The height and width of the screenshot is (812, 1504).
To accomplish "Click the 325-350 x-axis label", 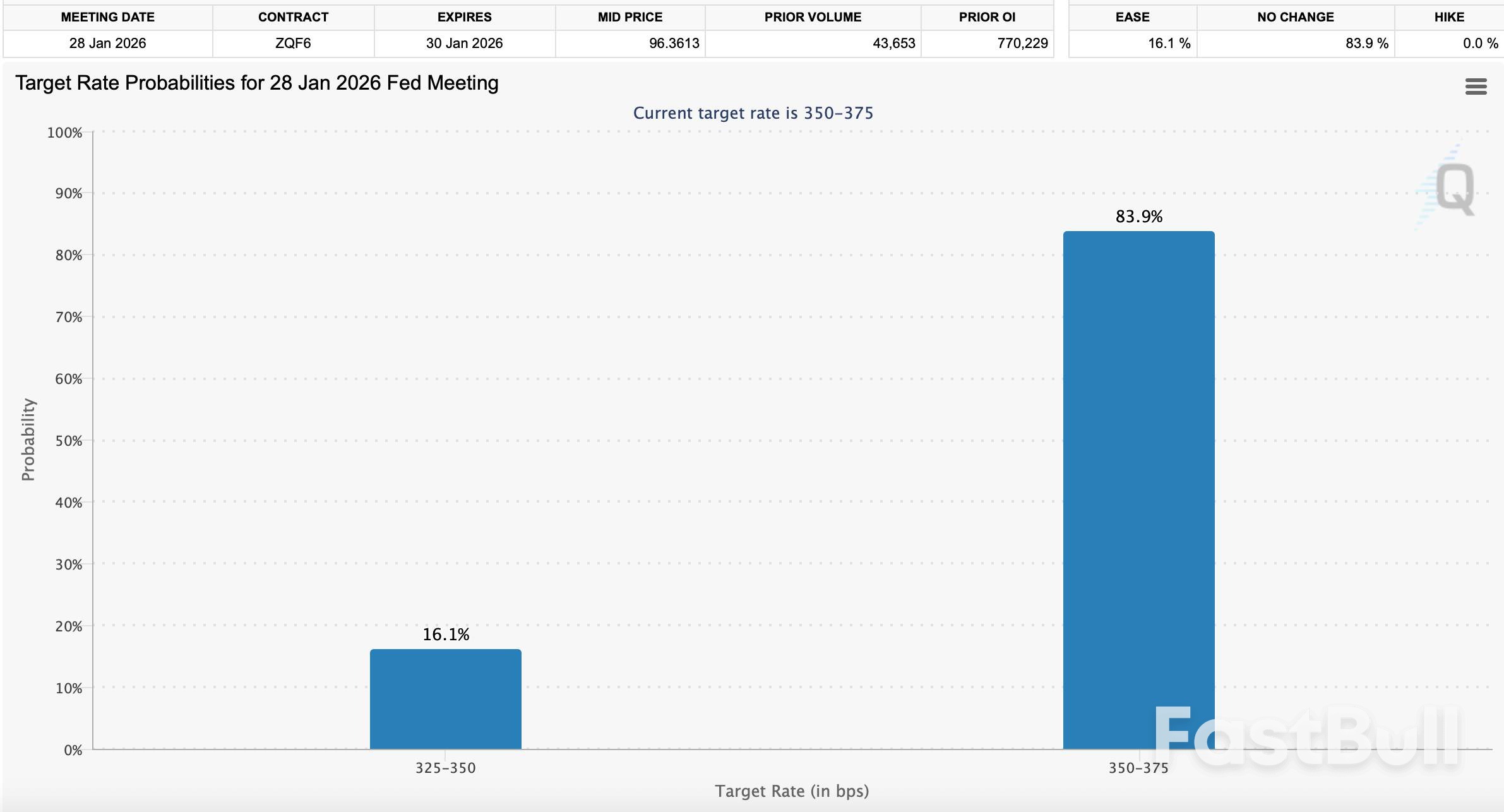I will (445, 768).
